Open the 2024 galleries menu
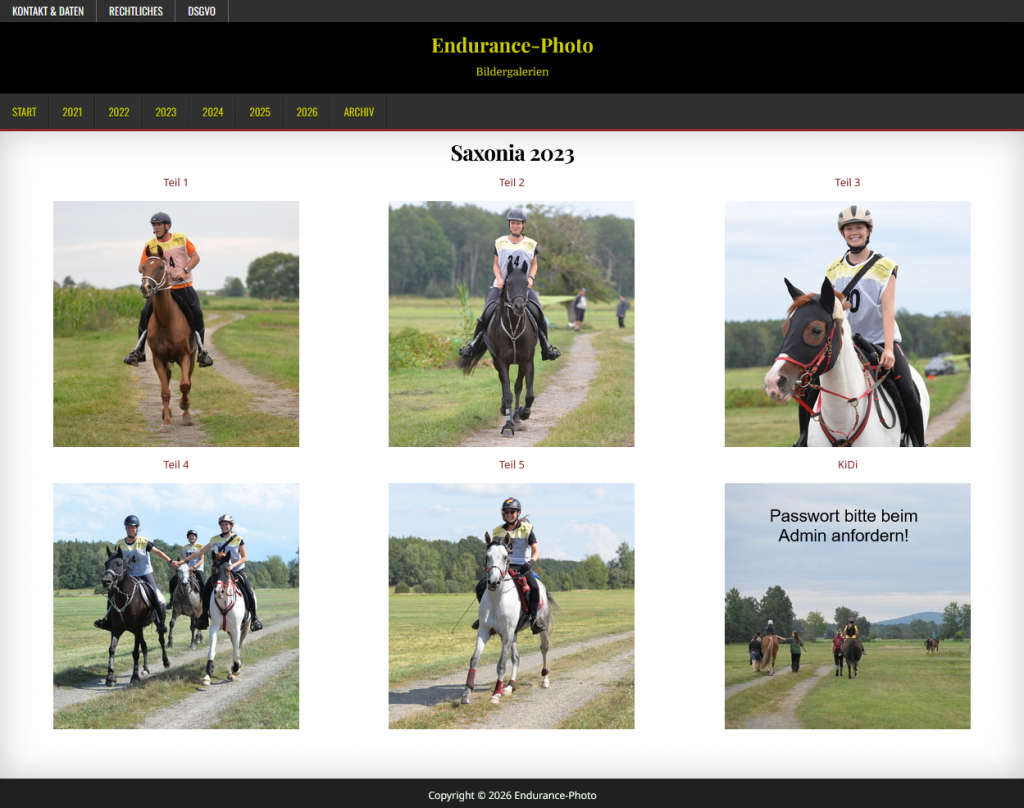1024x808 pixels. click(x=213, y=112)
